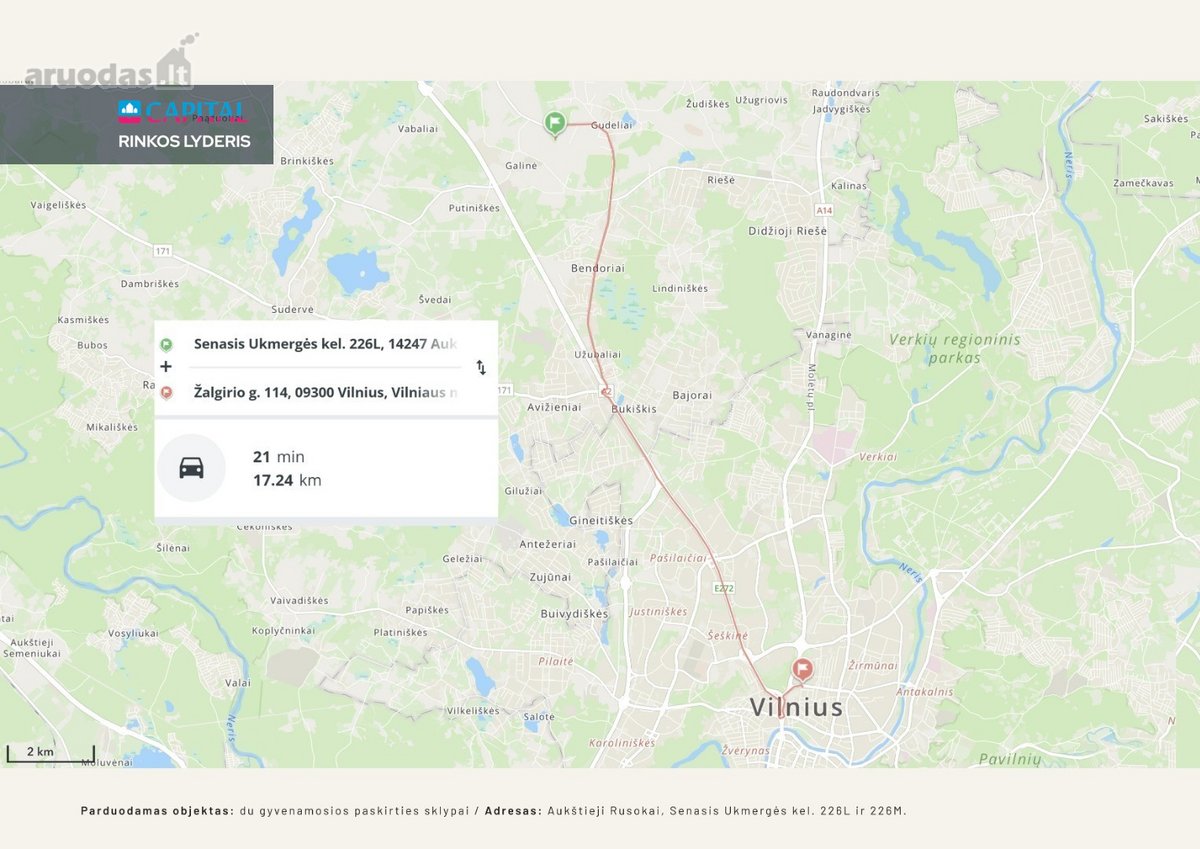1200x849 pixels.
Task: Click the Bukiškis map label
Action: click(633, 408)
